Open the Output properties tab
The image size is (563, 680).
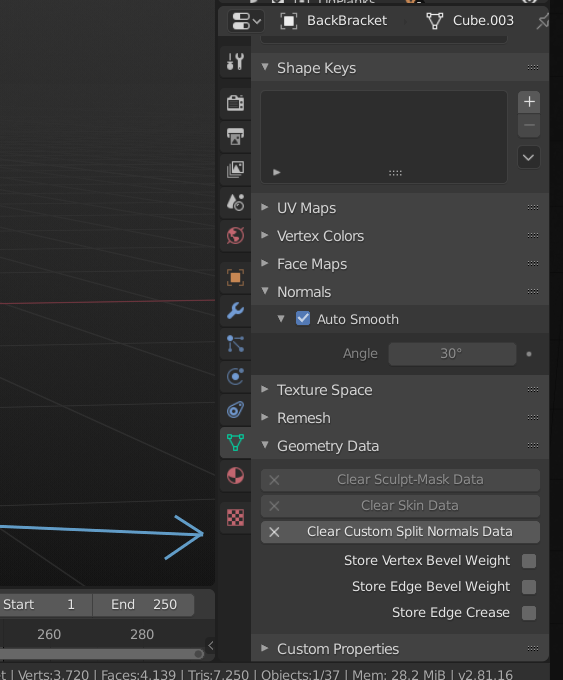[x=235, y=136]
